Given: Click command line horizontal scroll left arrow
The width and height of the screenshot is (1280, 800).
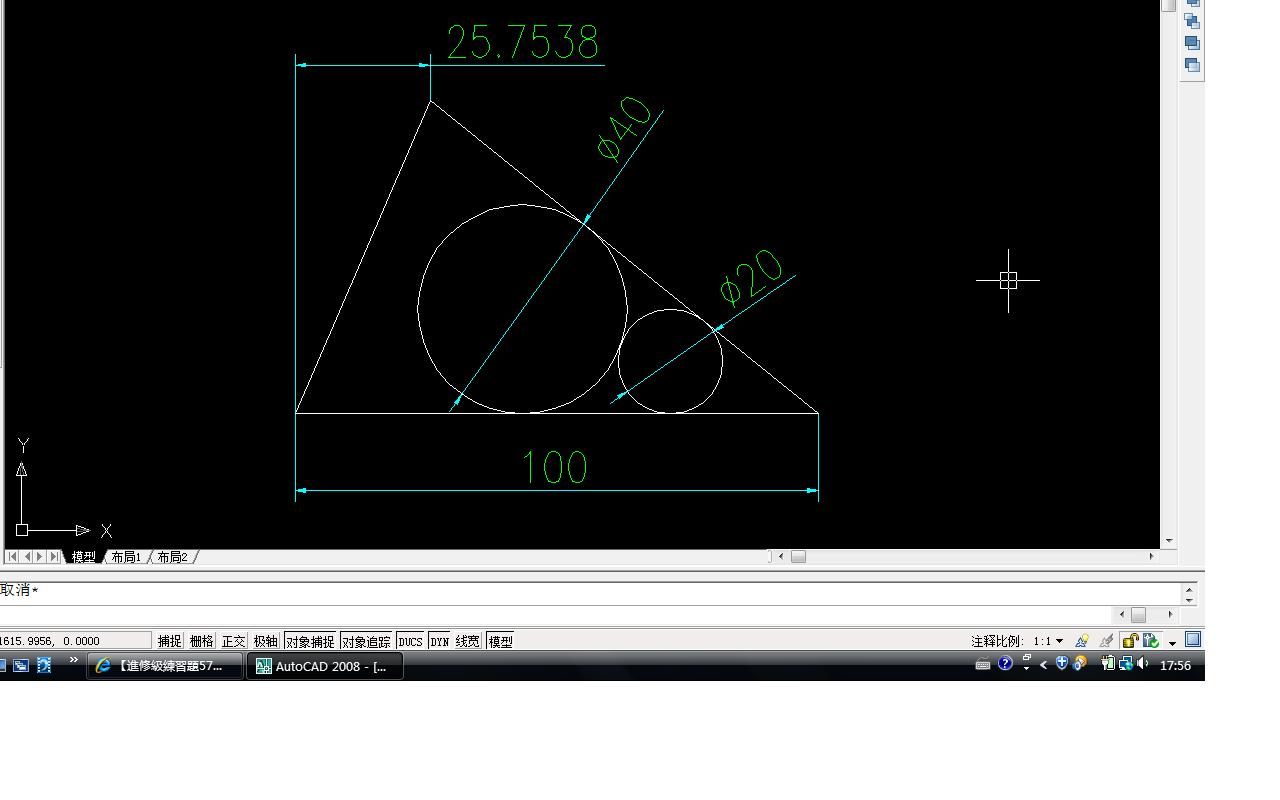Looking at the screenshot, I should 1122,615.
